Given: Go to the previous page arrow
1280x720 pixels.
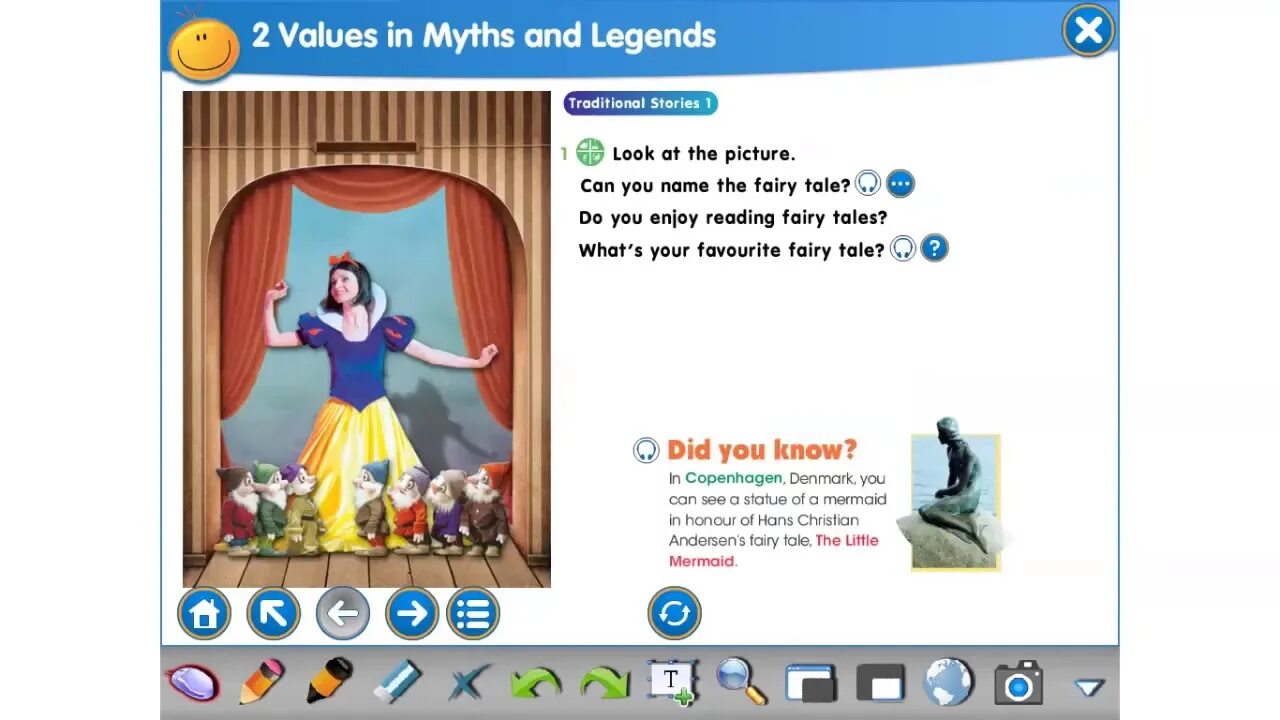Looking at the screenshot, I should click(x=343, y=613).
